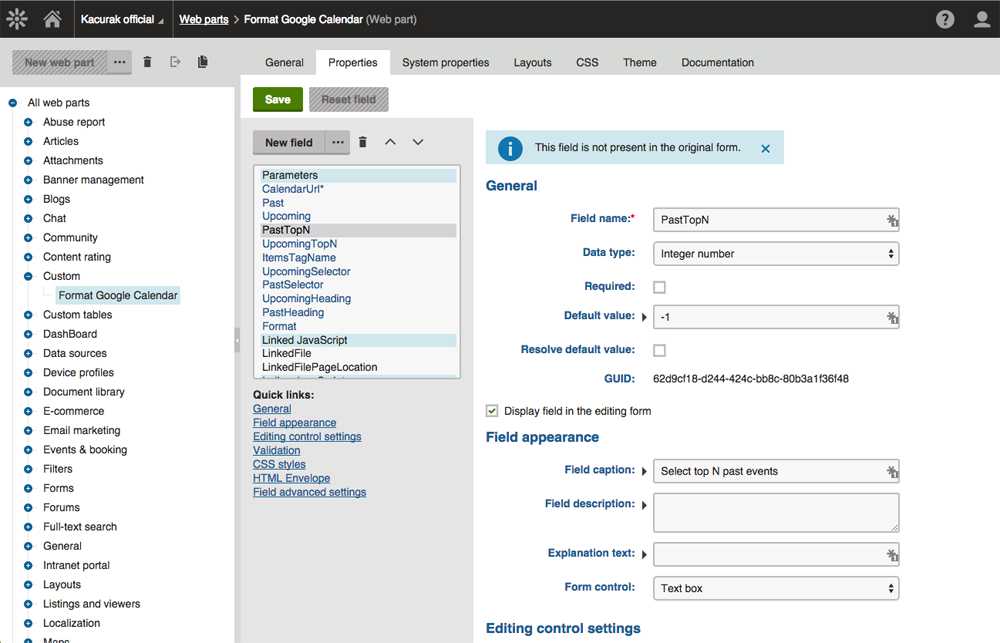This screenshot has height=643, width=1000.
Task: Uncheck Display field in the editing form
Action: (x=492, y=411)
